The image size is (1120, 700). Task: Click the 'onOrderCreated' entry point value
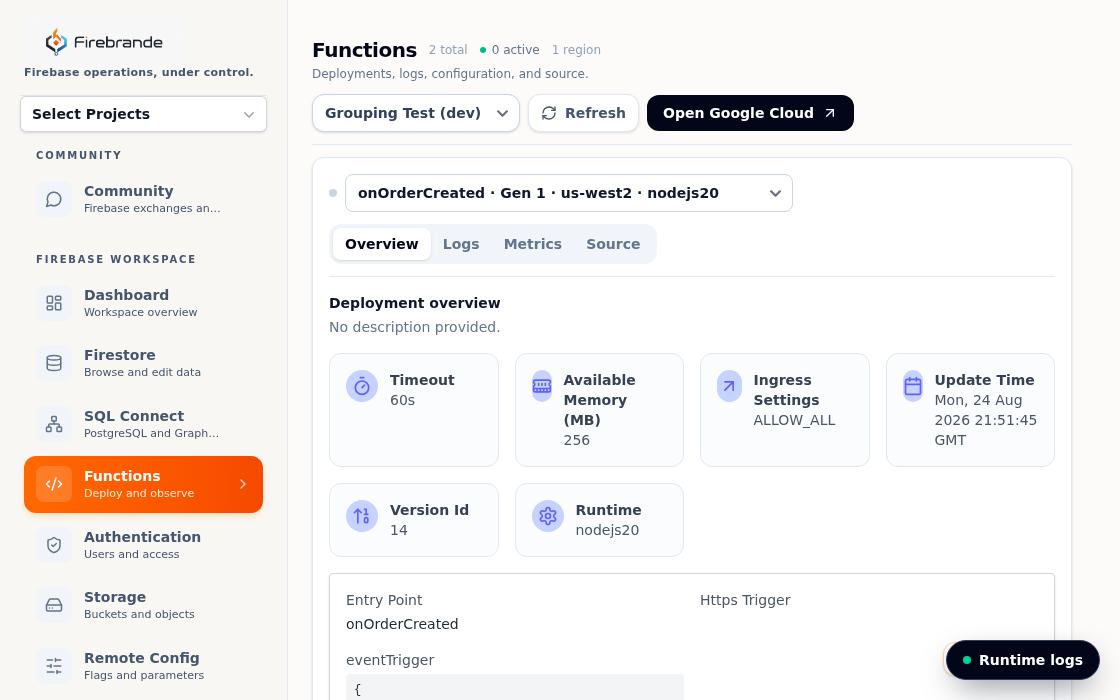click(402, 624)
